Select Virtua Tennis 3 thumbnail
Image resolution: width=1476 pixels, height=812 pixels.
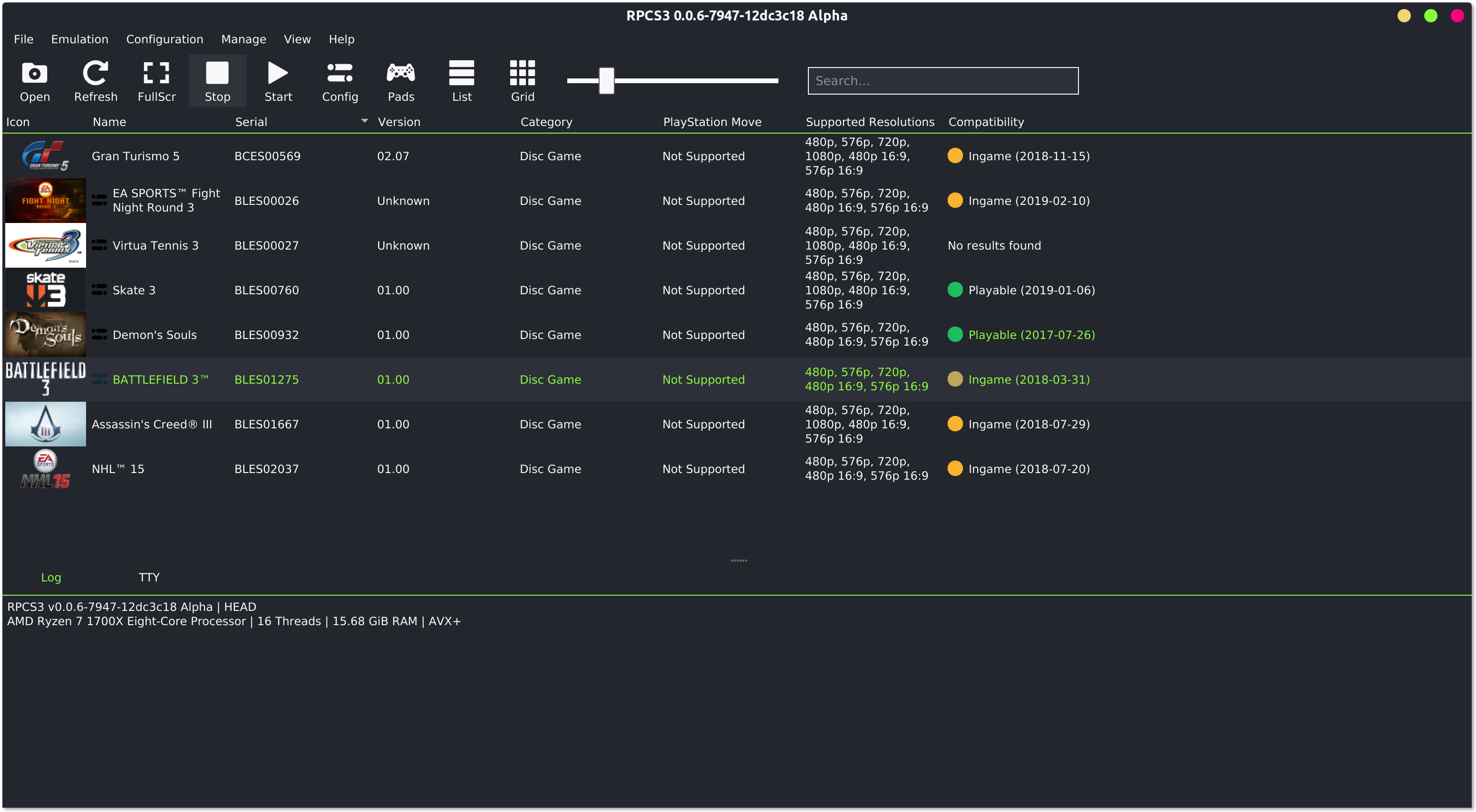point(45,245)
